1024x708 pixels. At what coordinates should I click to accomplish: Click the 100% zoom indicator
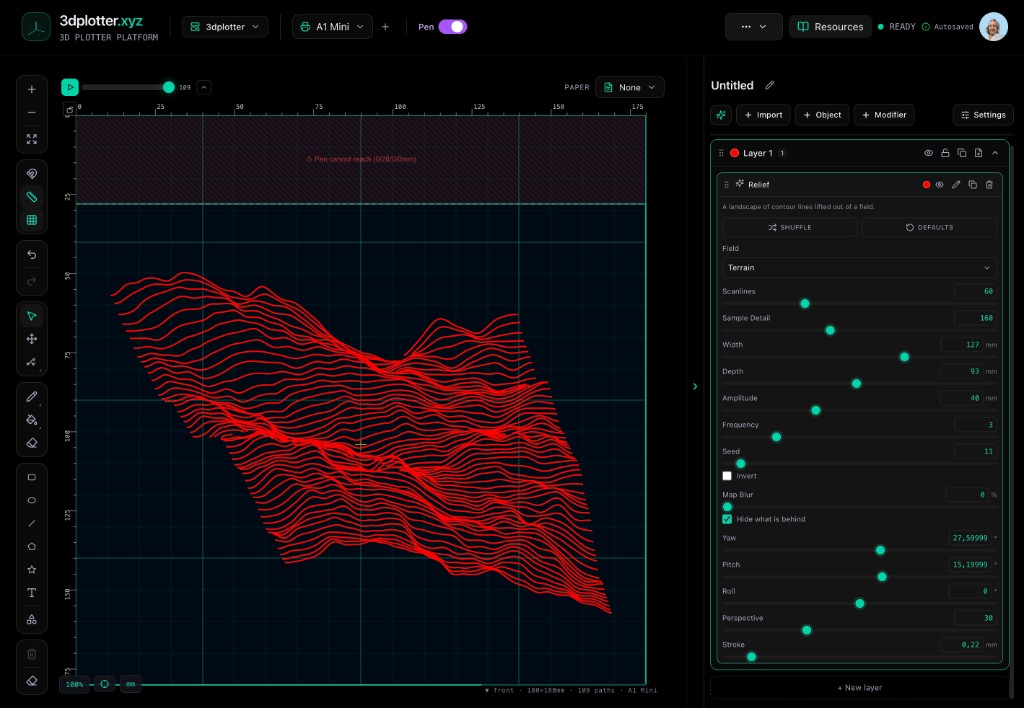[x=74, y=684]
